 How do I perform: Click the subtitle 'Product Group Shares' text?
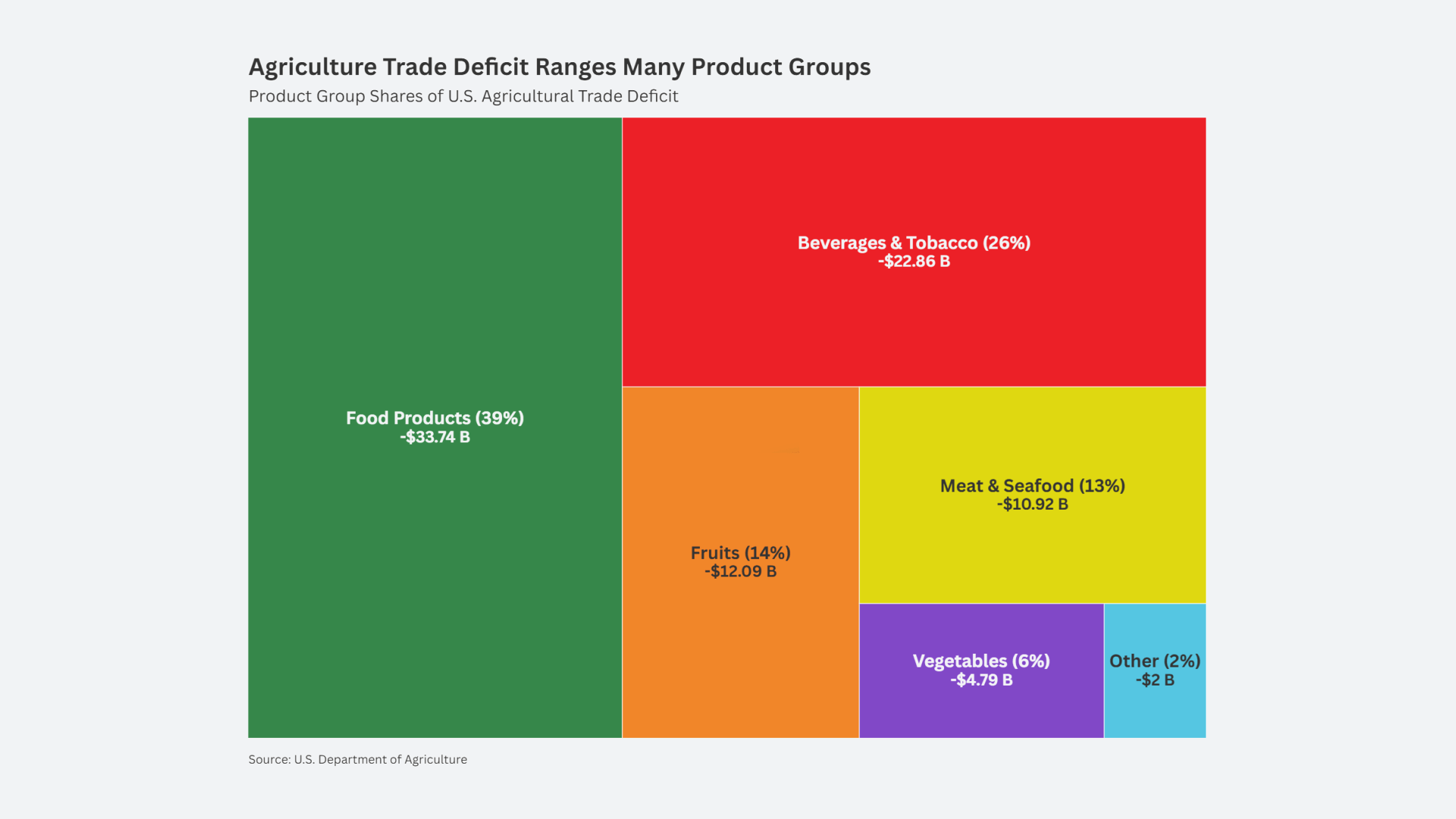(x=463, y=96)
